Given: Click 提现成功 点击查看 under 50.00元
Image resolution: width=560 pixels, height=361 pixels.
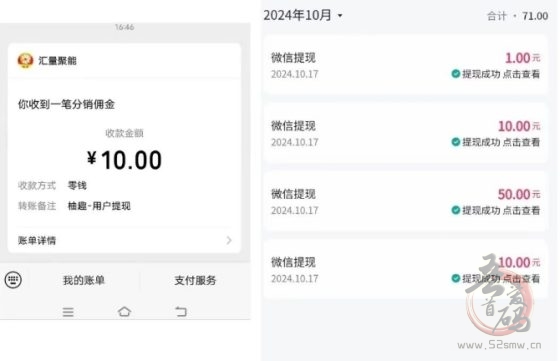Looking at the screenshot, I should coord(501,210).
